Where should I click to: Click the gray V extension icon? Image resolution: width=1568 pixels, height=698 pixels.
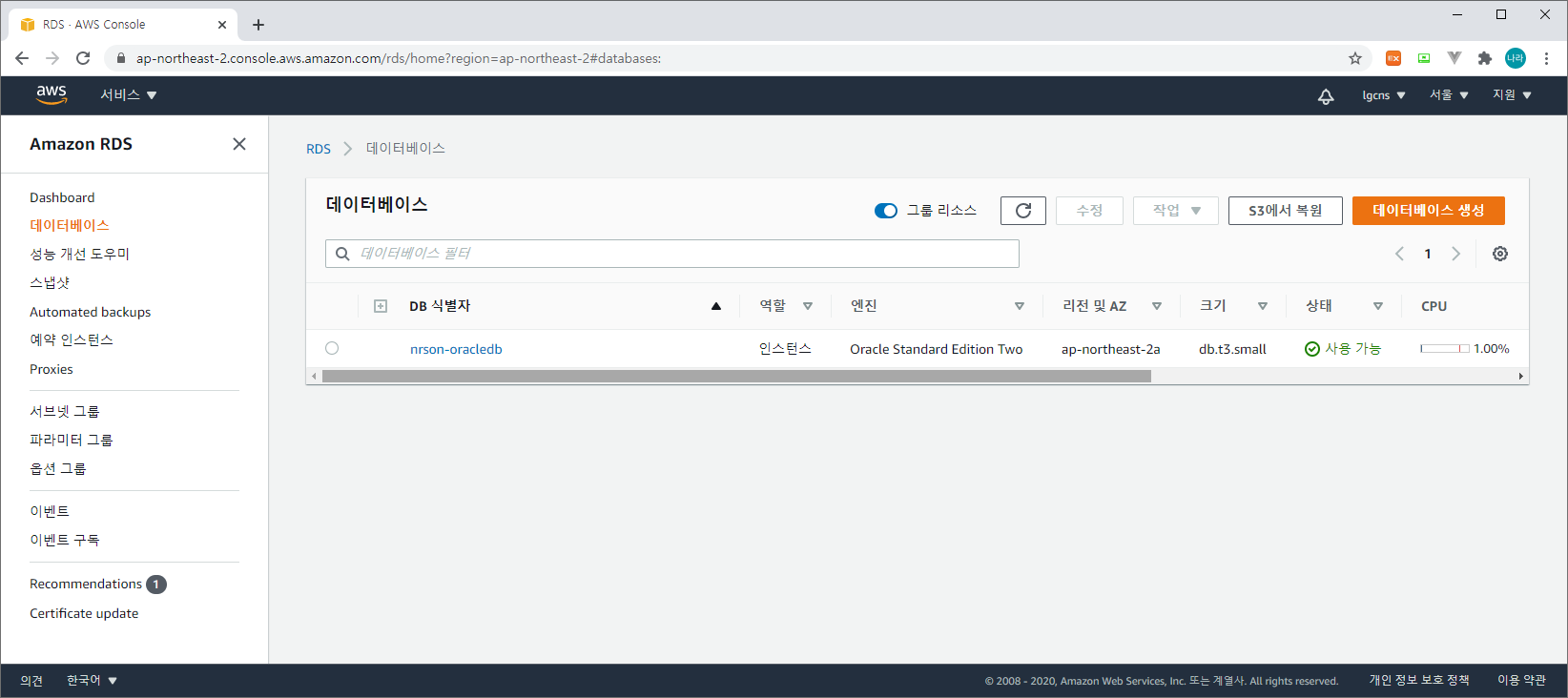coord(1455,58)
